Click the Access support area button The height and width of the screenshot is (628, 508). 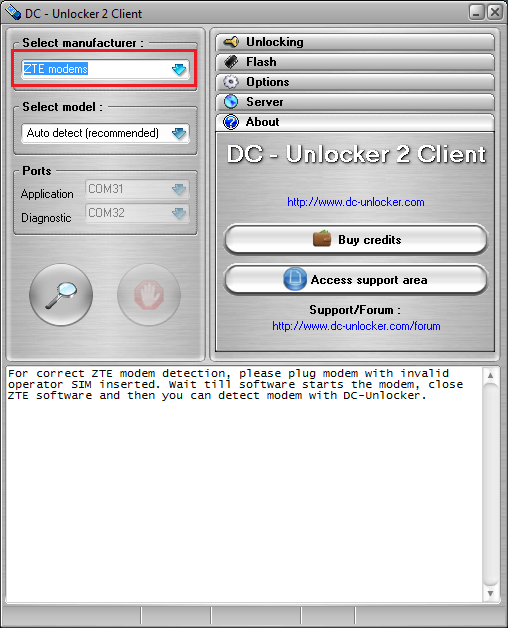coord(356,280)
